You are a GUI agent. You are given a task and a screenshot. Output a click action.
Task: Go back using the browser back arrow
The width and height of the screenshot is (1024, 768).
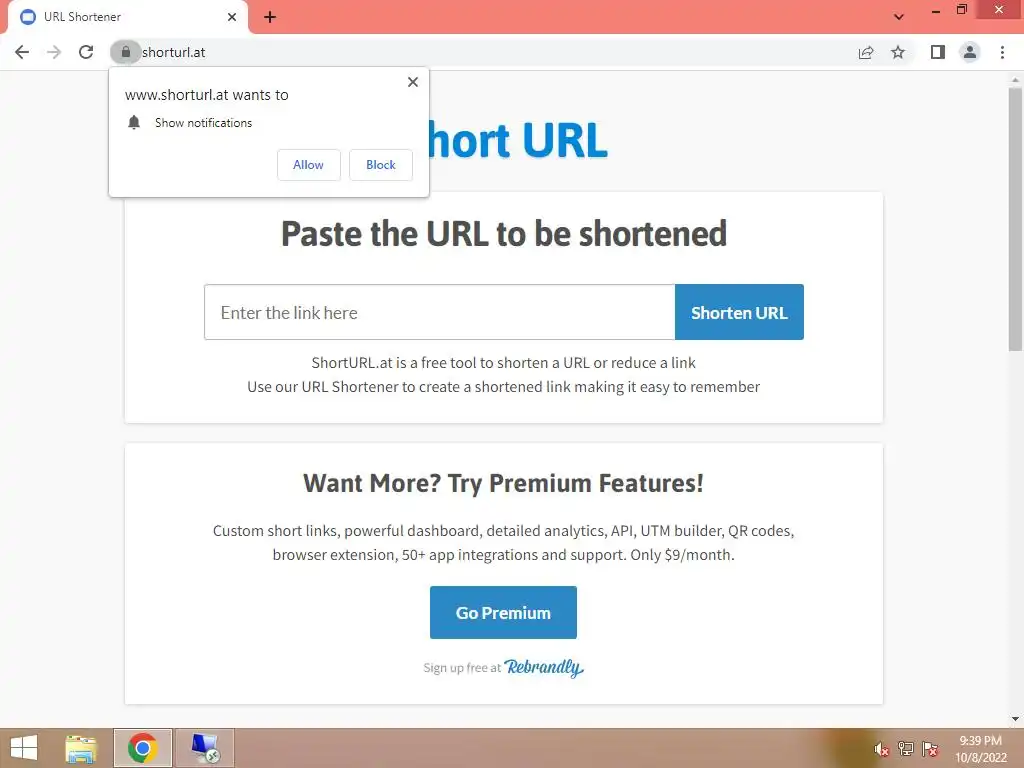pos(22,52)
